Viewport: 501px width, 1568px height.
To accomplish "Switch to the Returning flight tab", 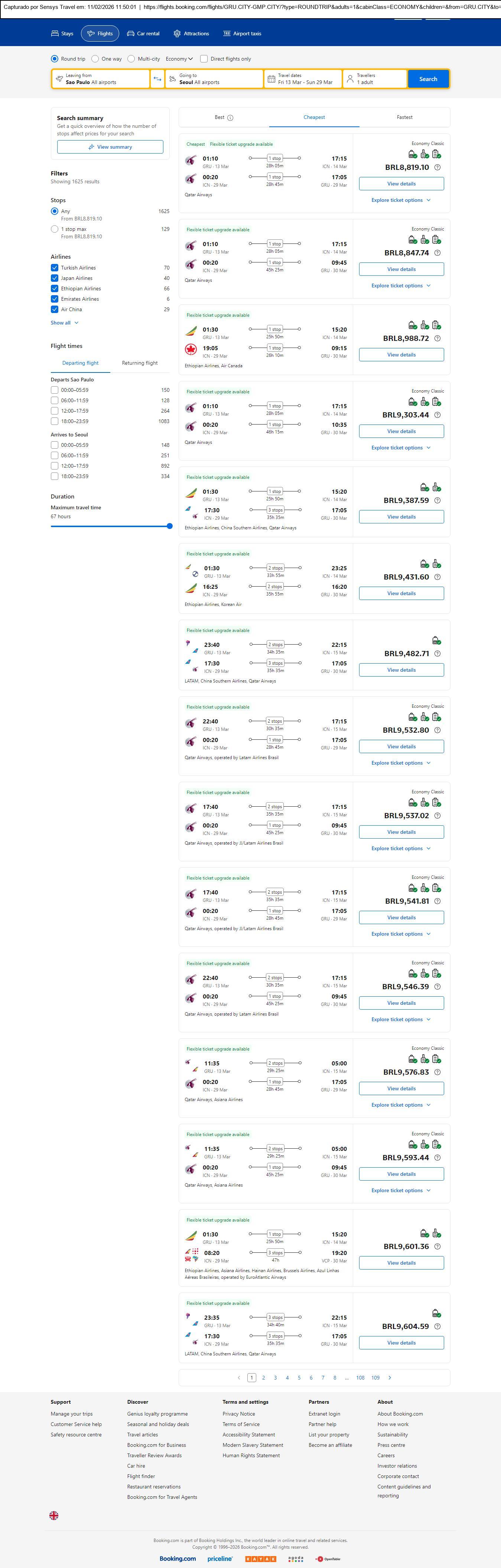I will pos(139,363).
